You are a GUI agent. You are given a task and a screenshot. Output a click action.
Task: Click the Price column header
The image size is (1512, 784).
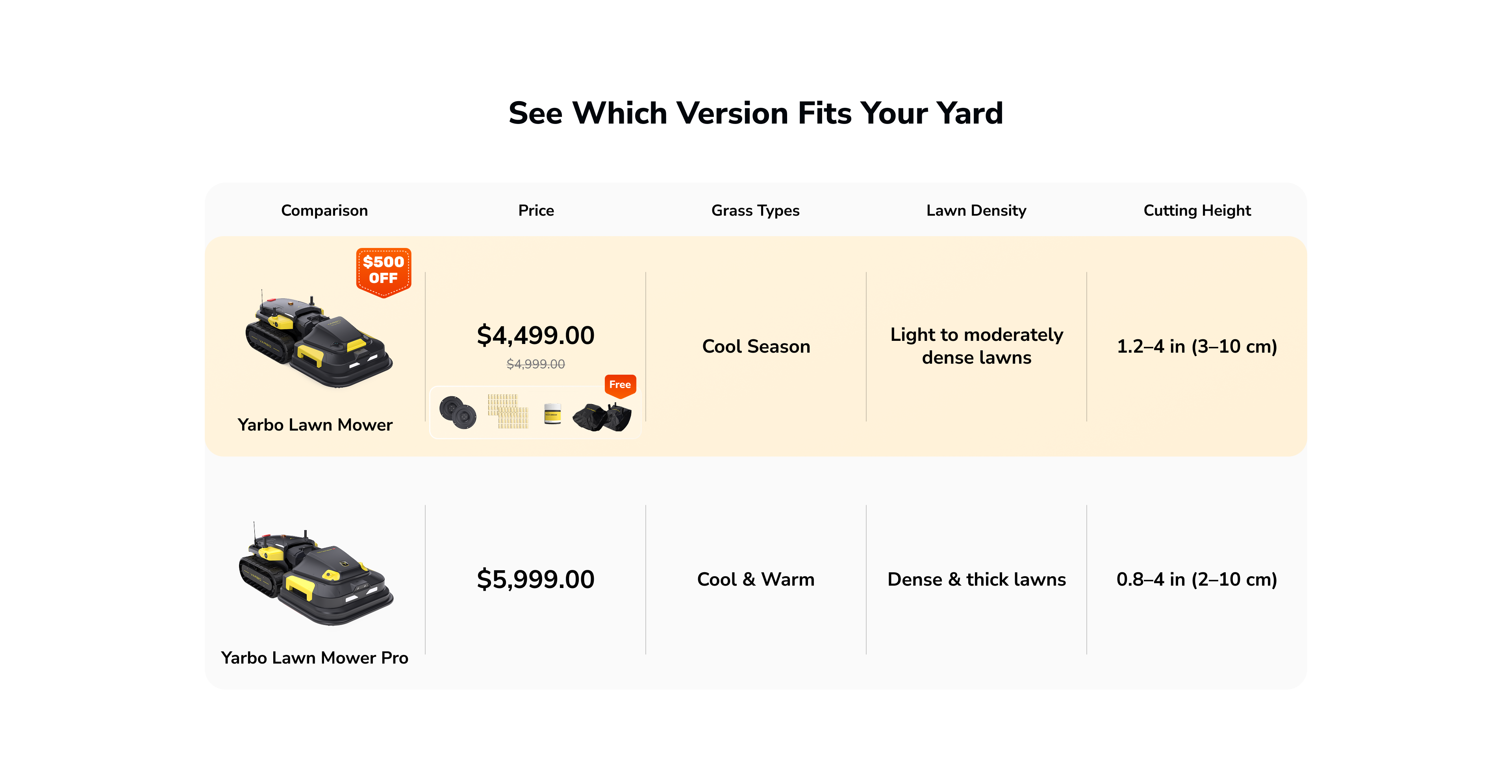[x=536, y=211]
